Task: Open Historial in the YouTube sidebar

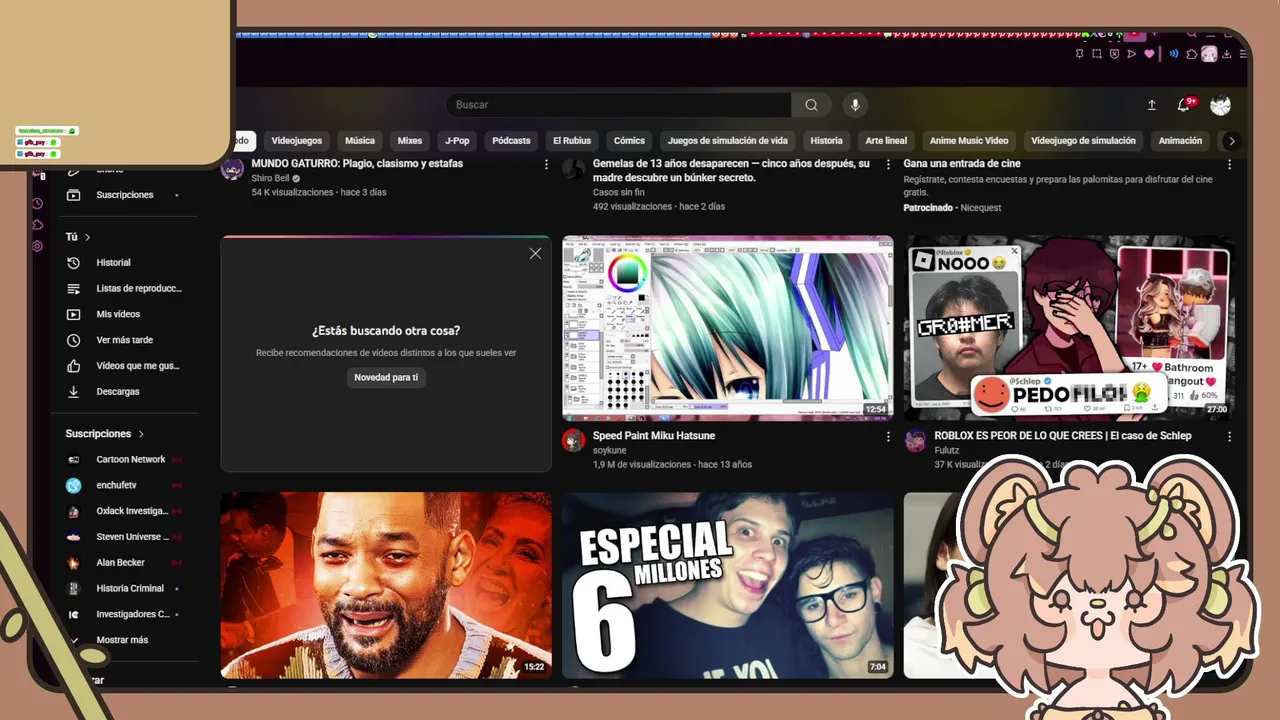Action: 124,263
